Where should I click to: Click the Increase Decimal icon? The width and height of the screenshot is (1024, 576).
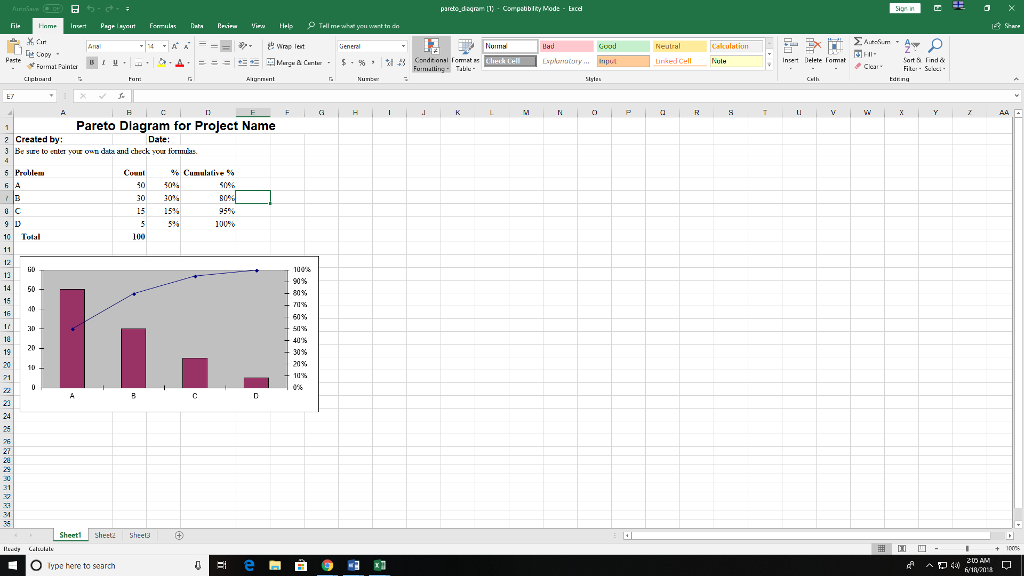click(389, 63)
